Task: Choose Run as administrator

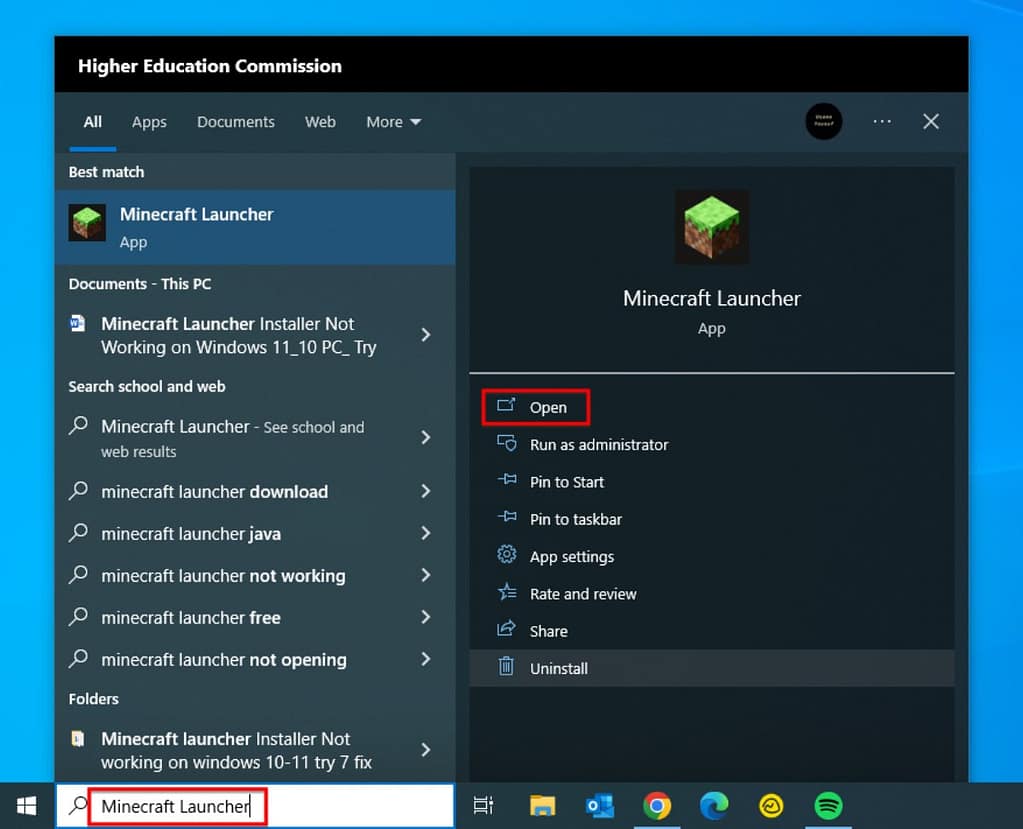Action: (599, 445)
